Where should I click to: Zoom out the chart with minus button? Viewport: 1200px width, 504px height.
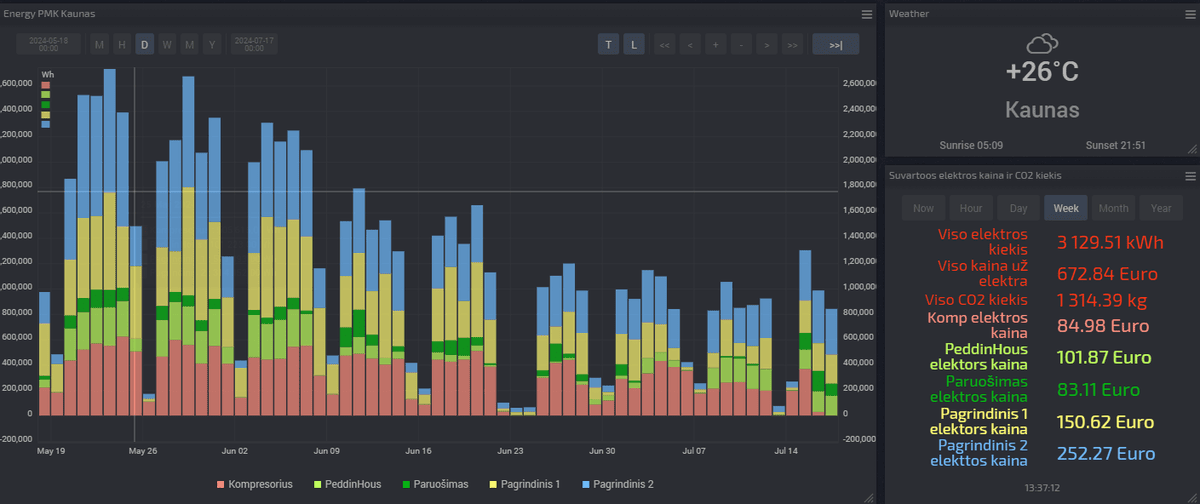coord(740,44)
